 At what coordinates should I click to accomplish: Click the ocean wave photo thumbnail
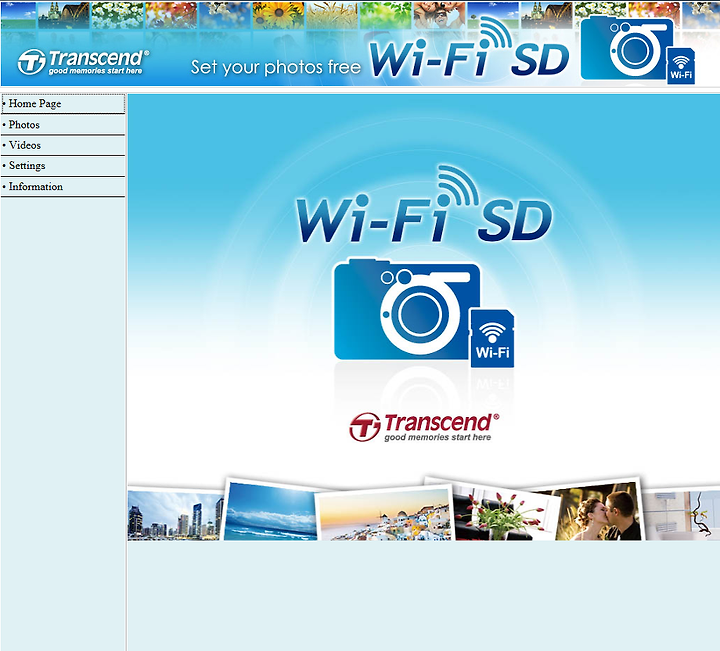pyautogui.click(x=271, y=511)
